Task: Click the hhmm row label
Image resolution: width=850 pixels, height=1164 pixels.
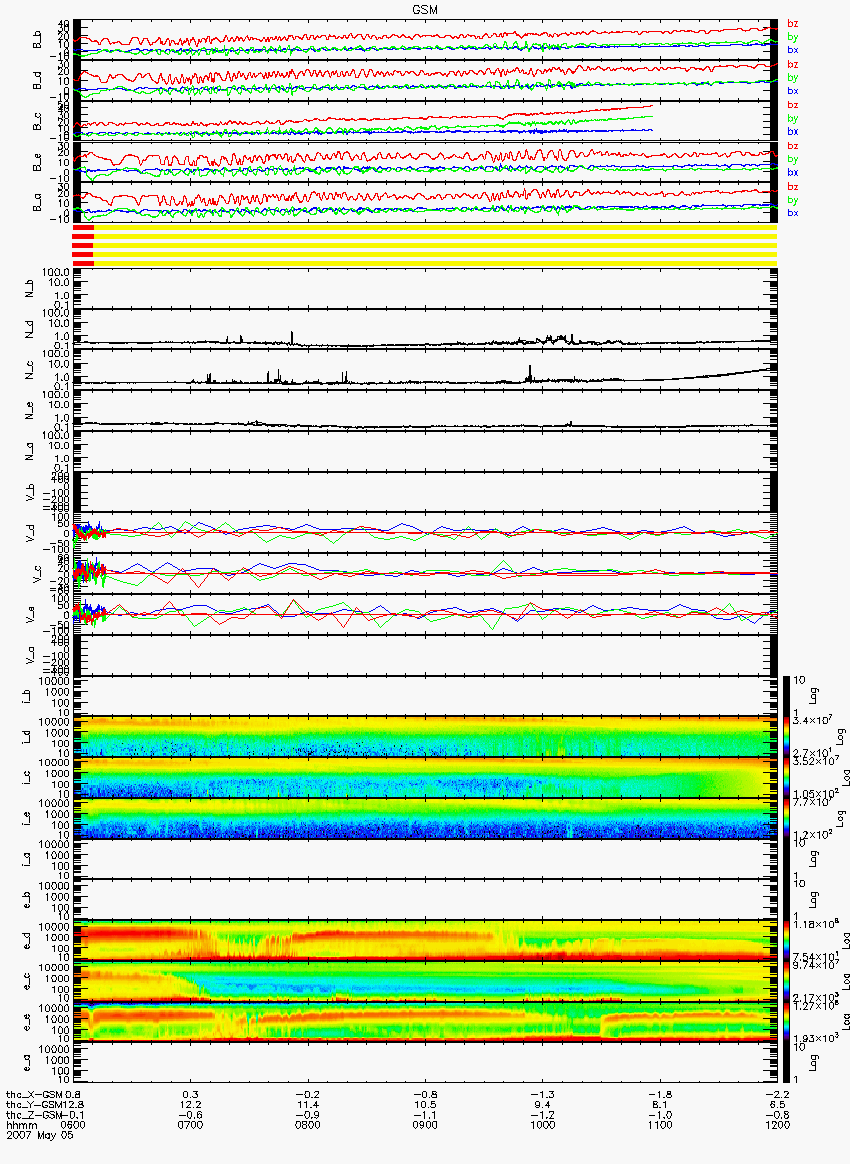Action: 22,1125
